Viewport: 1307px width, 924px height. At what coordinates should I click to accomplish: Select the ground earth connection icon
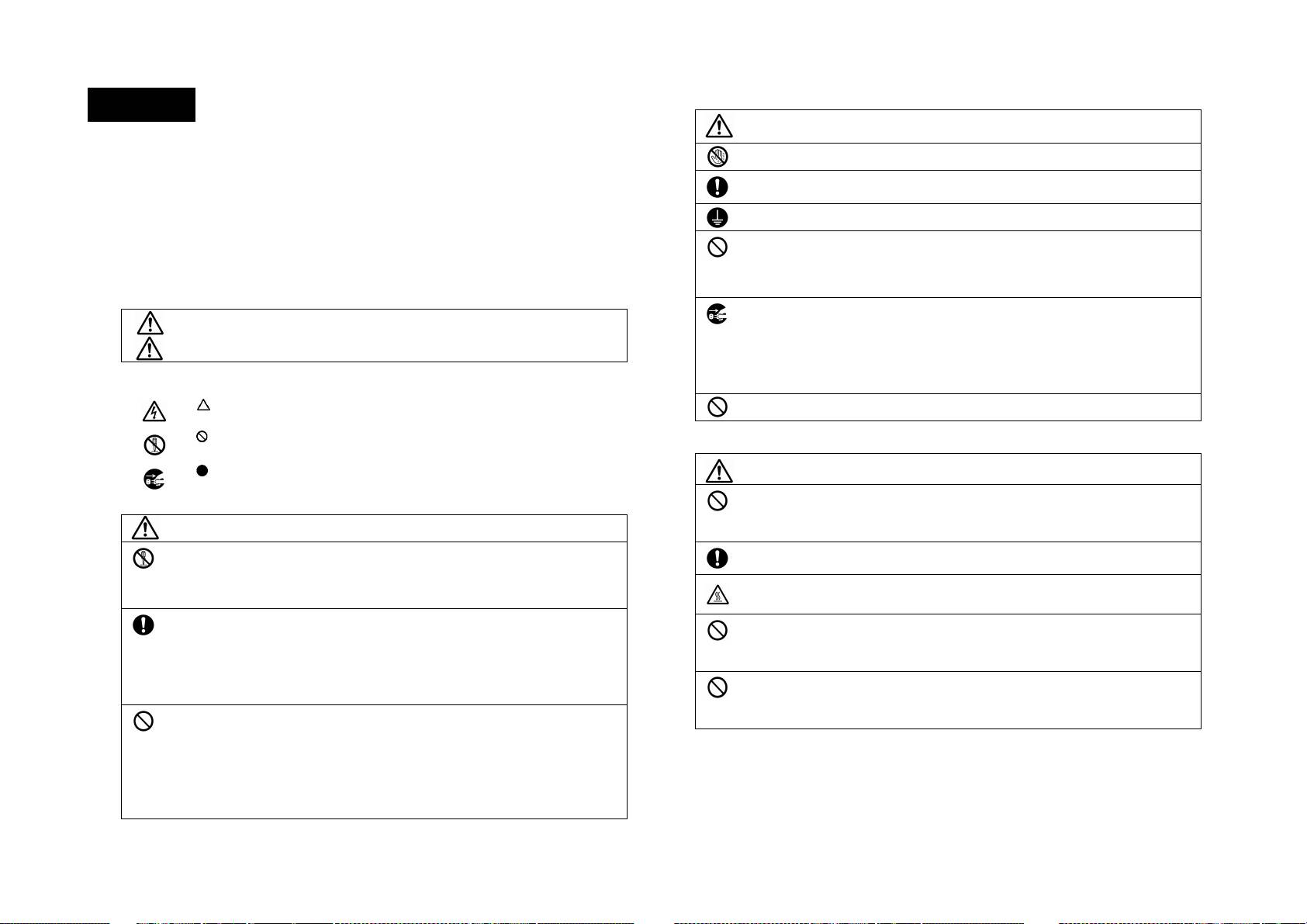(717, 217)
